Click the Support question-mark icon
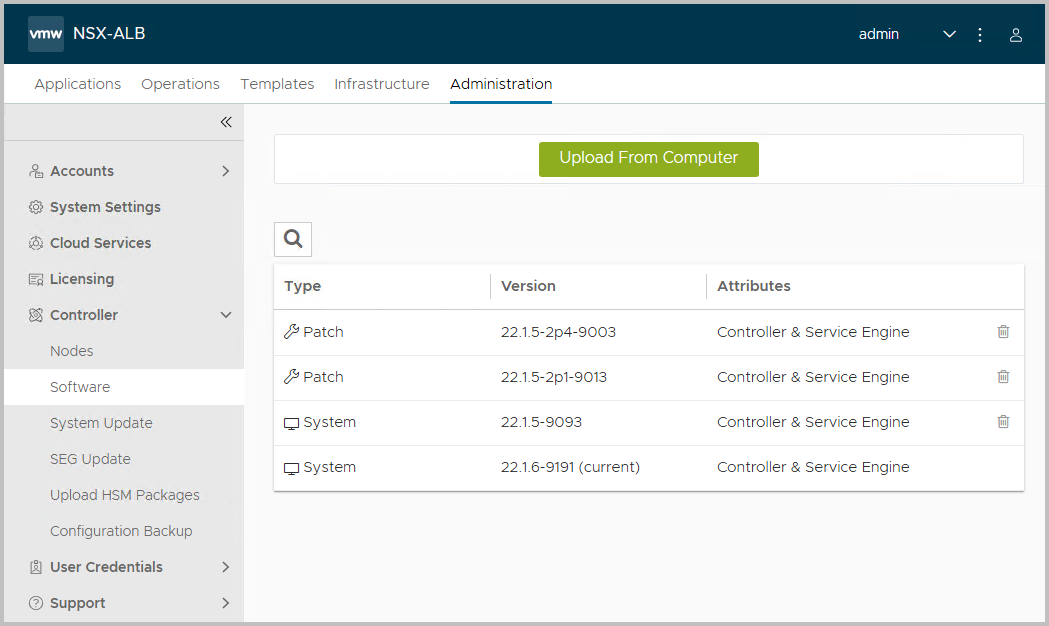 coord(36,603)
